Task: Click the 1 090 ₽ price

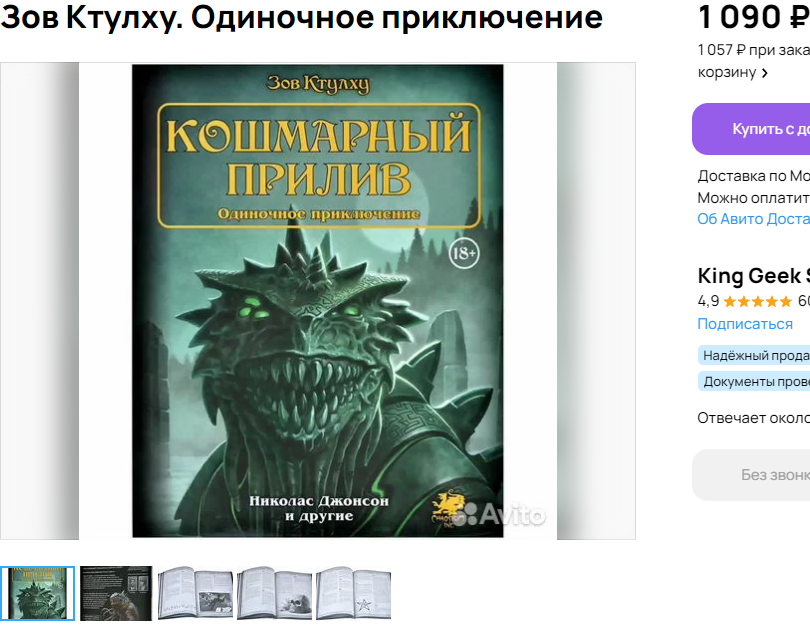Action: coord(754,17)
